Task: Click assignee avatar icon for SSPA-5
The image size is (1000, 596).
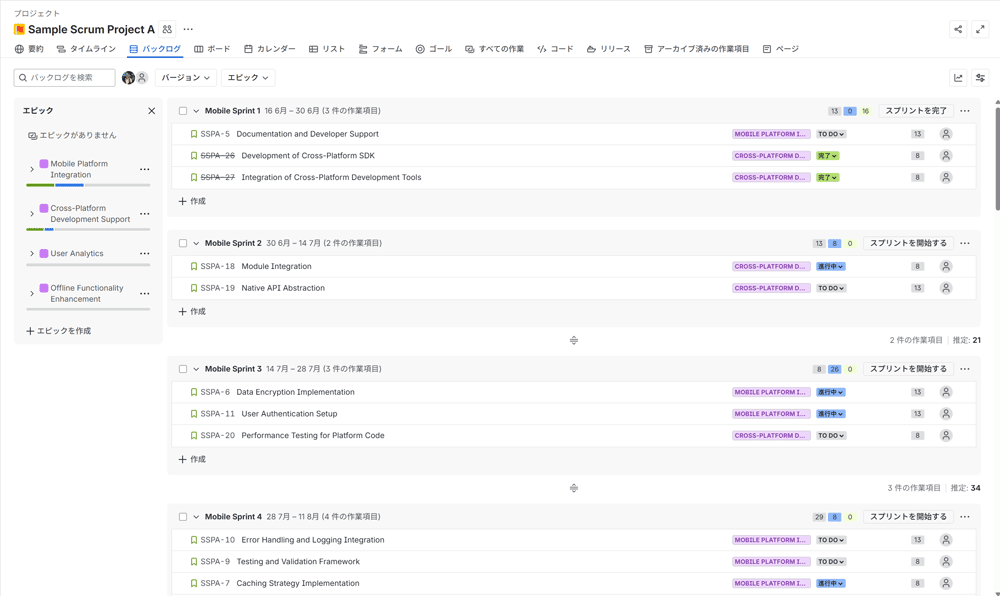Action: pyautogui.click(x=945, y=134)
